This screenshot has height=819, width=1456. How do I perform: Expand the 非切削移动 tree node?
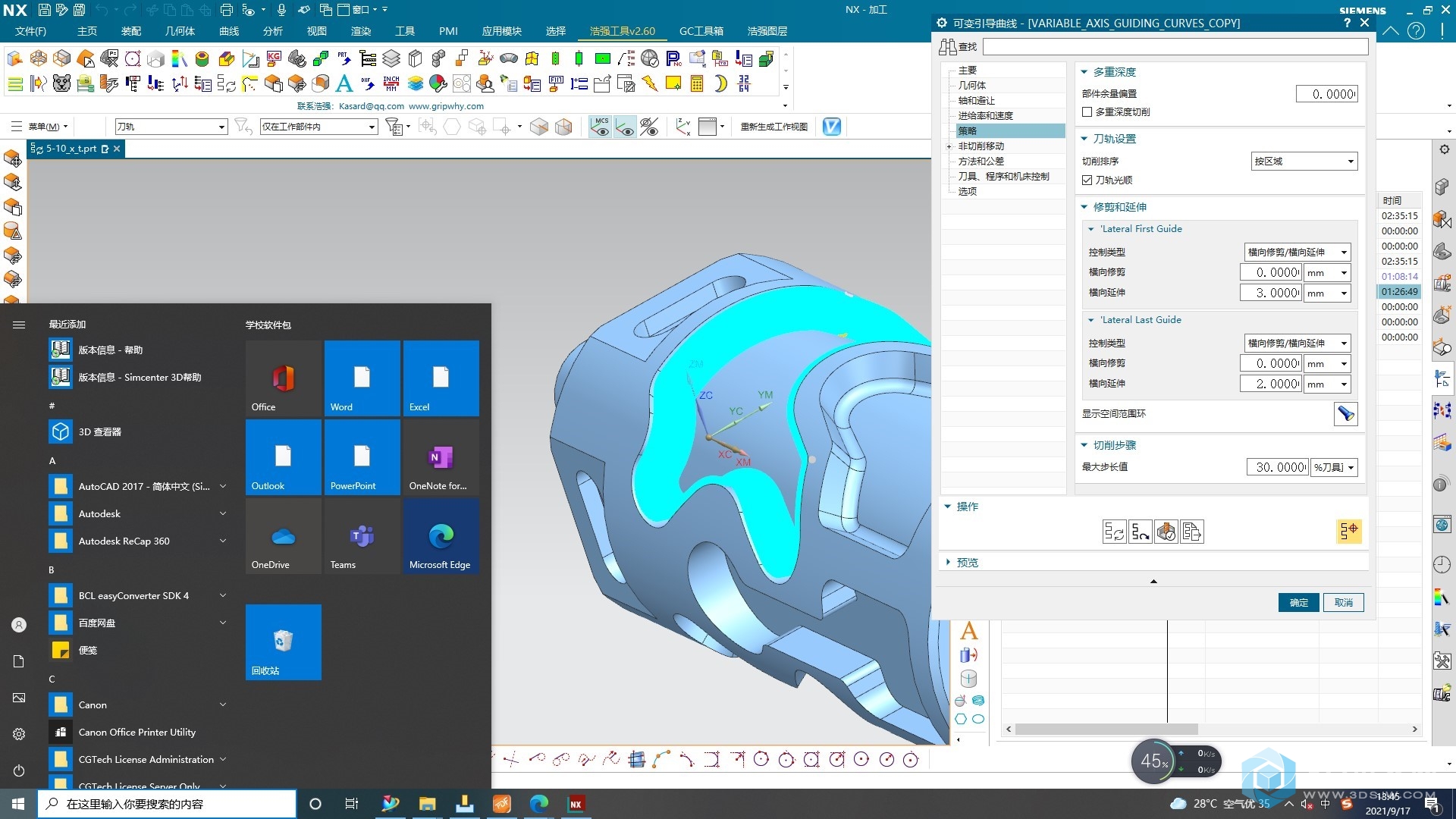coord(949,146)
